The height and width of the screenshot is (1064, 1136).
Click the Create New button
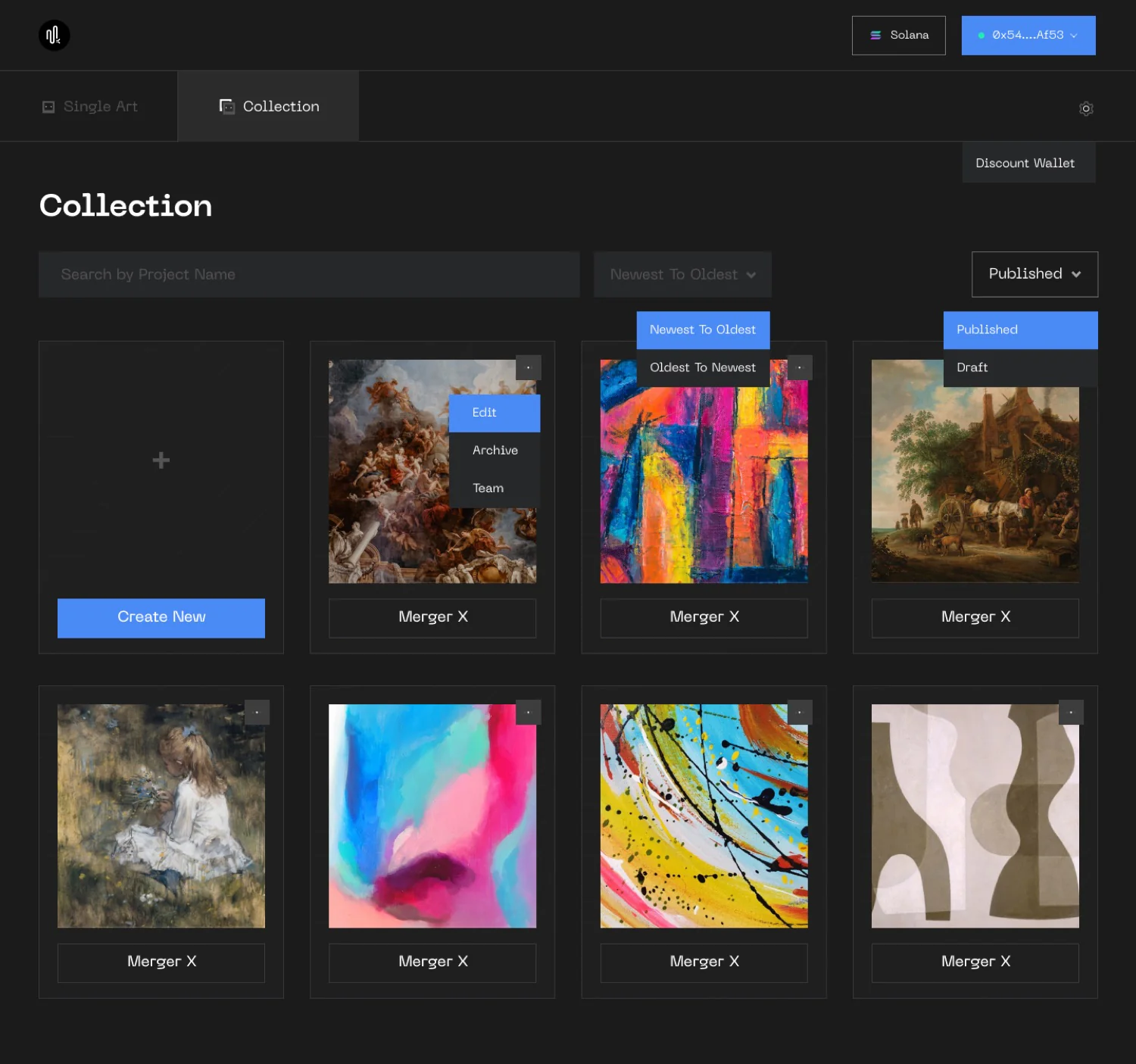161,618
